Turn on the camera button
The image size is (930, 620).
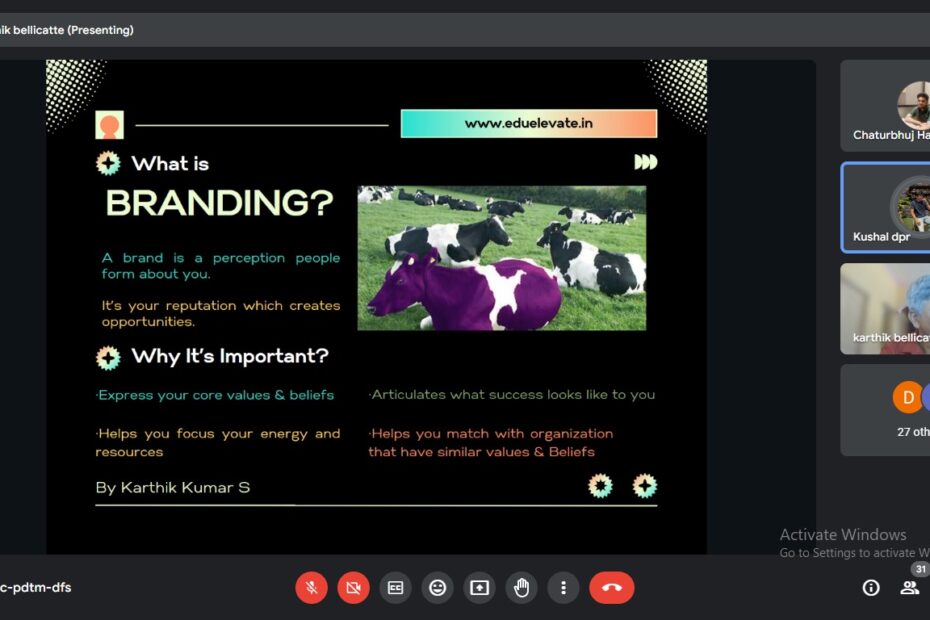(353, 587)
